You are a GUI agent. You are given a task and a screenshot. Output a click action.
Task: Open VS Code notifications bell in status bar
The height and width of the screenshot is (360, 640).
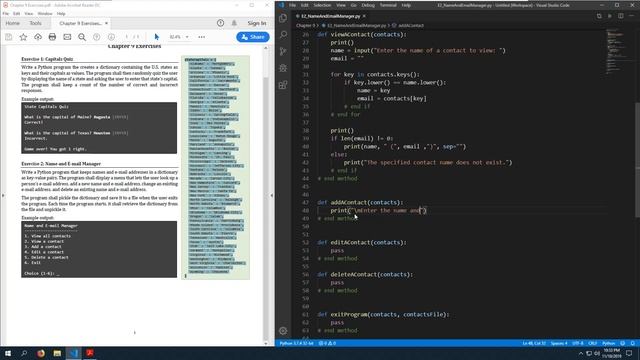[x=633, y=343]
